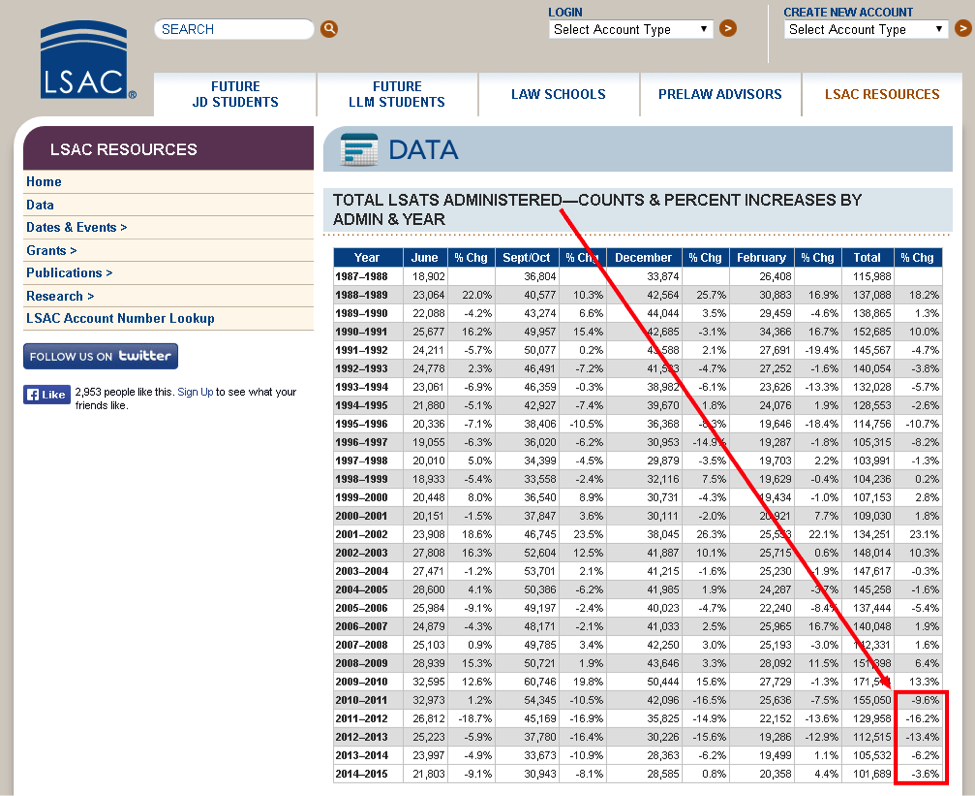Open the Future JD Students tab
The height and width of the screenshot is (796, 975).
[235, 94]
